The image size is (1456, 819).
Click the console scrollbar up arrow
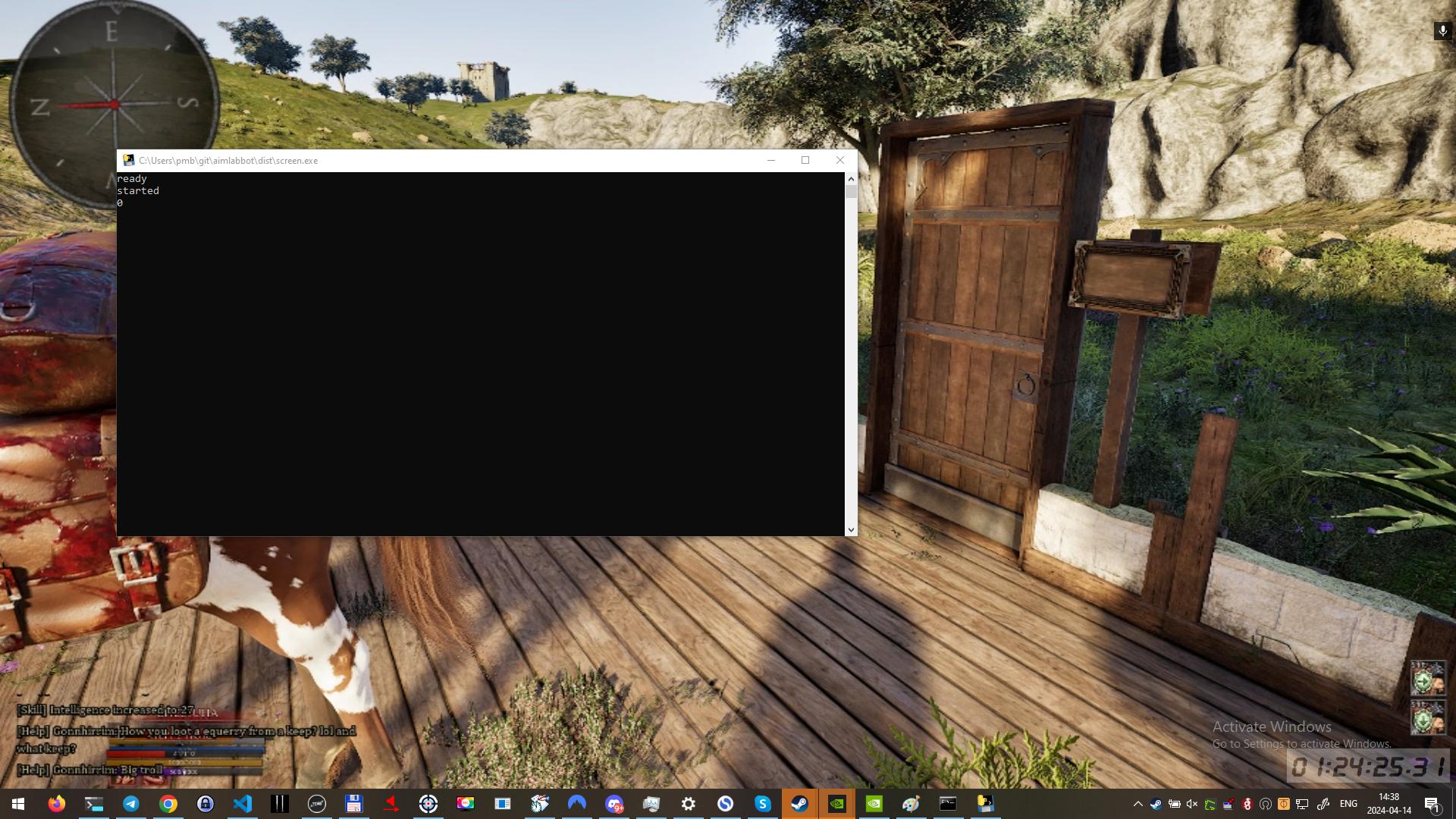tap(851, 179)
